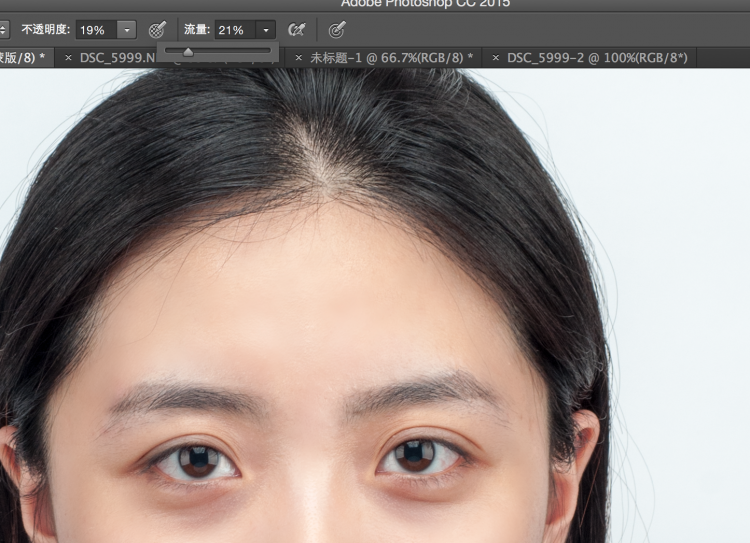Close the DSC_5999.N document tab
The width and height of the screenshot is (750, 543).
coord(68,58)
